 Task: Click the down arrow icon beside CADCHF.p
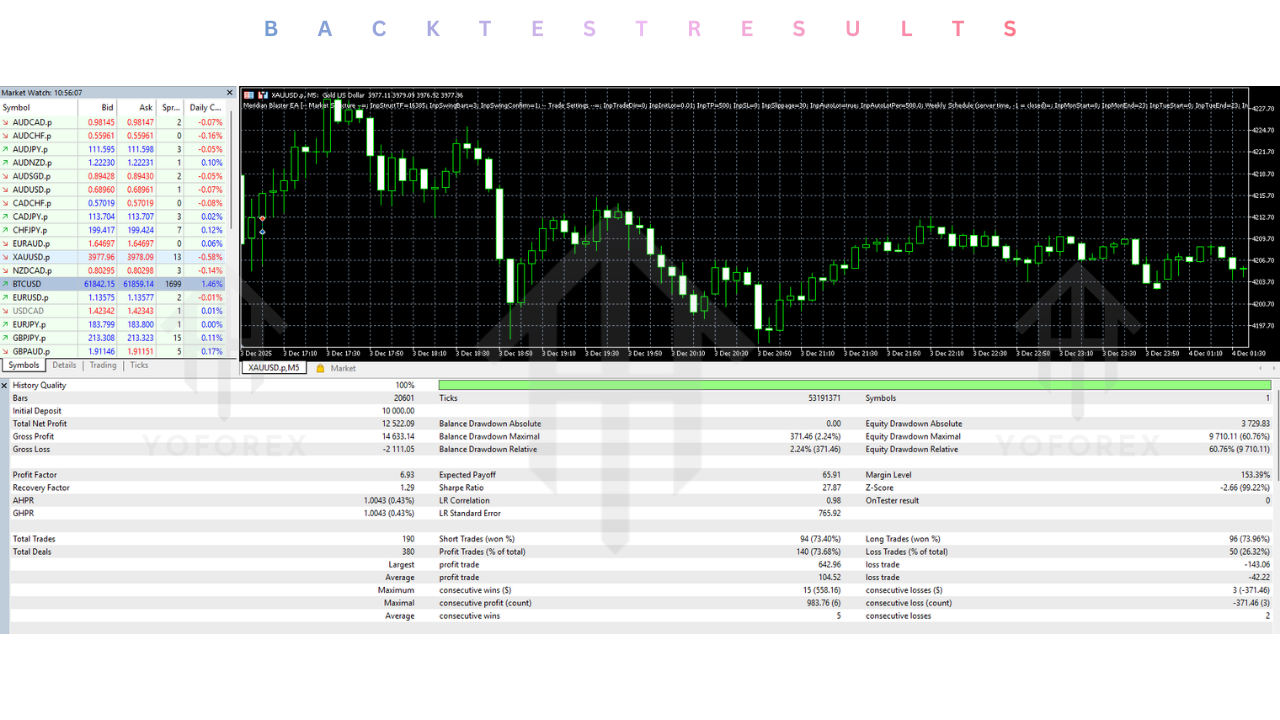pyautogui.click(x=6, y=203)
